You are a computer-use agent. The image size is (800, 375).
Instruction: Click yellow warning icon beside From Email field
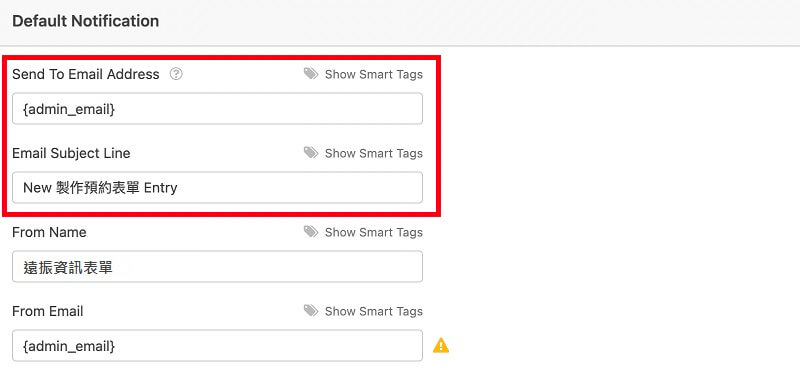(x=441, y=346)
